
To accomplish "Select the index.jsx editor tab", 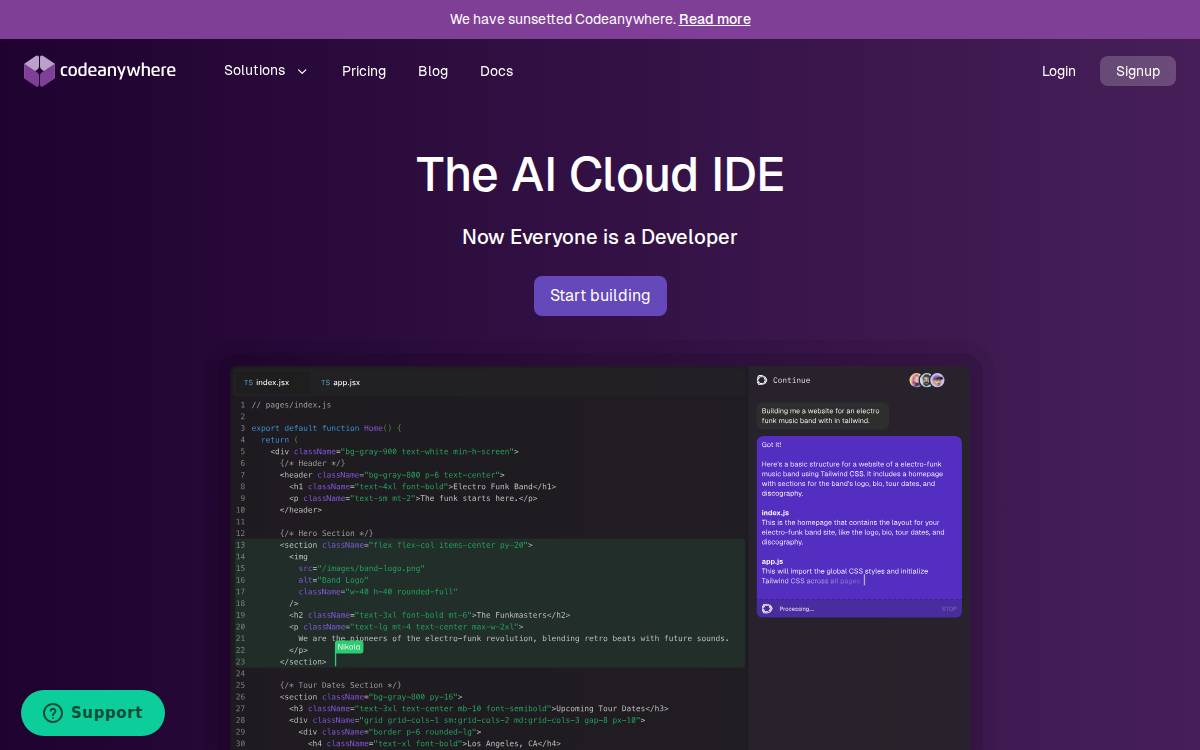I will (x=267, y=382).
